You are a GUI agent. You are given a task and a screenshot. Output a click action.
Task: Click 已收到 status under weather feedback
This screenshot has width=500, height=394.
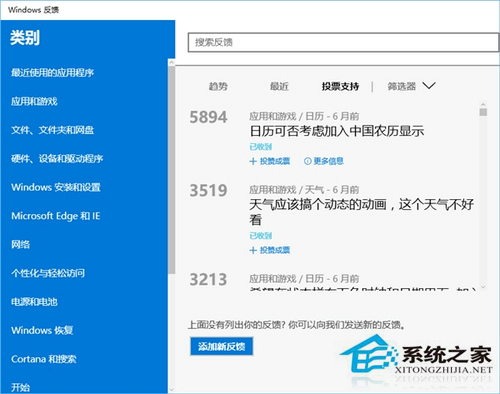pyautogui.click(x=261, y=236)
